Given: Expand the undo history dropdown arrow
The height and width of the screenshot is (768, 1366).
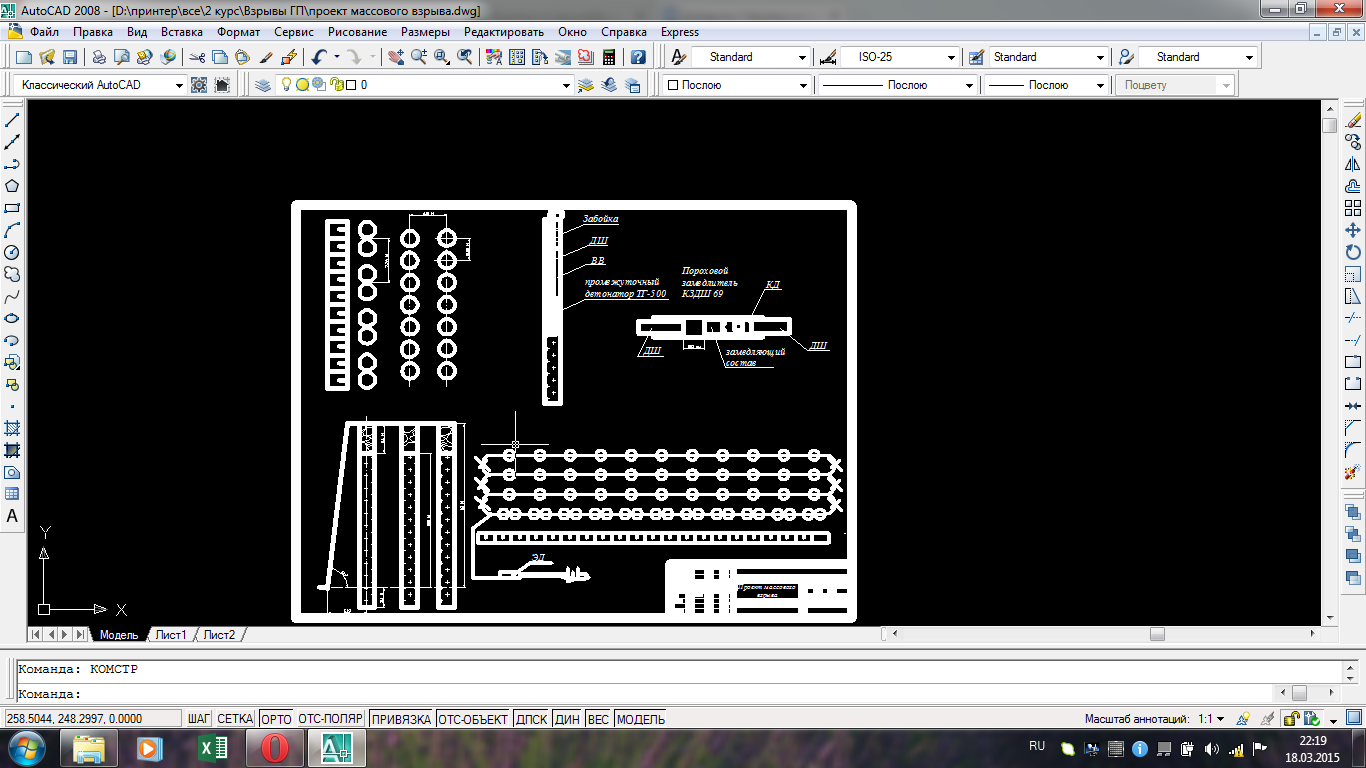Looking at the screenshot, I should [337, 57].
